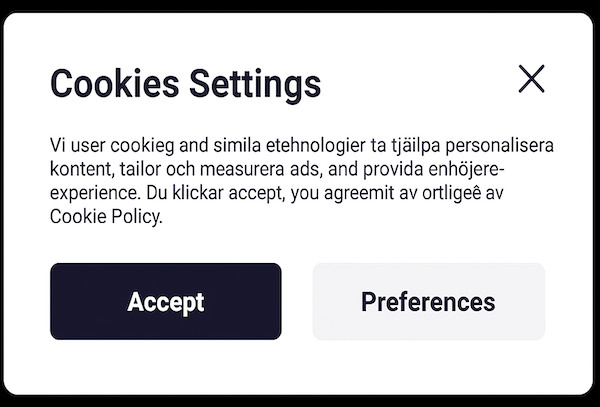Open cookie Preferences
Screen dimensions: 600x407
[x=428, y=302]
